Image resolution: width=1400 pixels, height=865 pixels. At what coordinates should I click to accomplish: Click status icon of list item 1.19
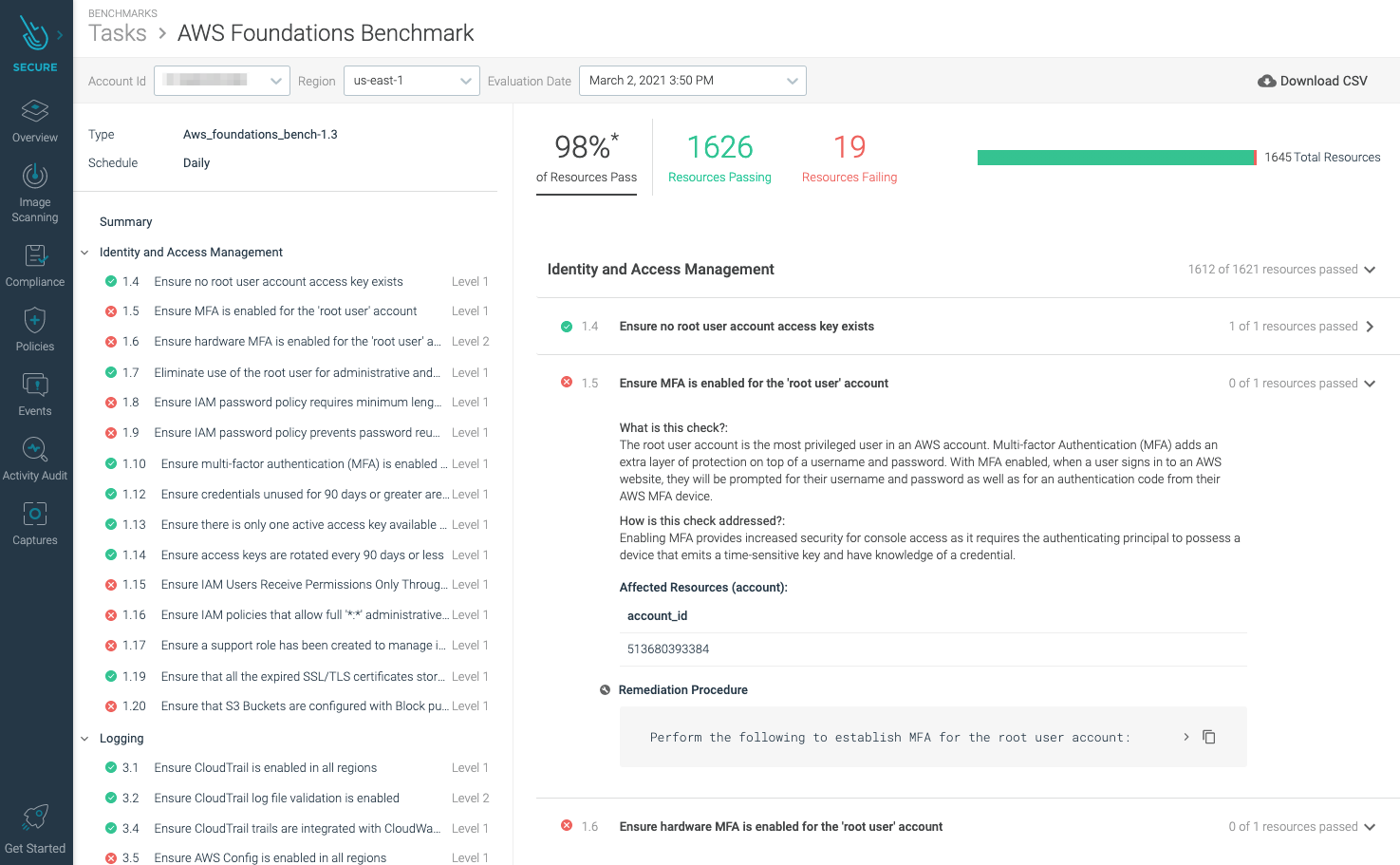tap(111, 677)
